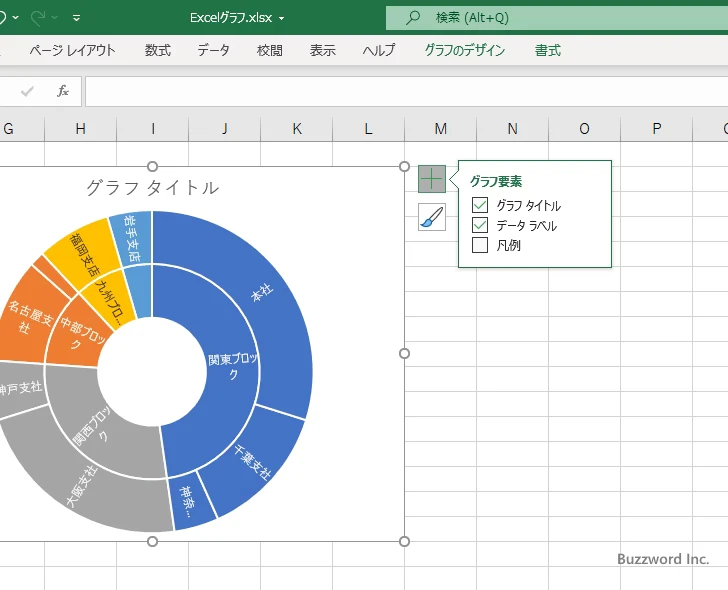Click the 中部ブロック inner segment
This screenshot has width=728, height=590.
pyautogui.click(x=80, y=335)
